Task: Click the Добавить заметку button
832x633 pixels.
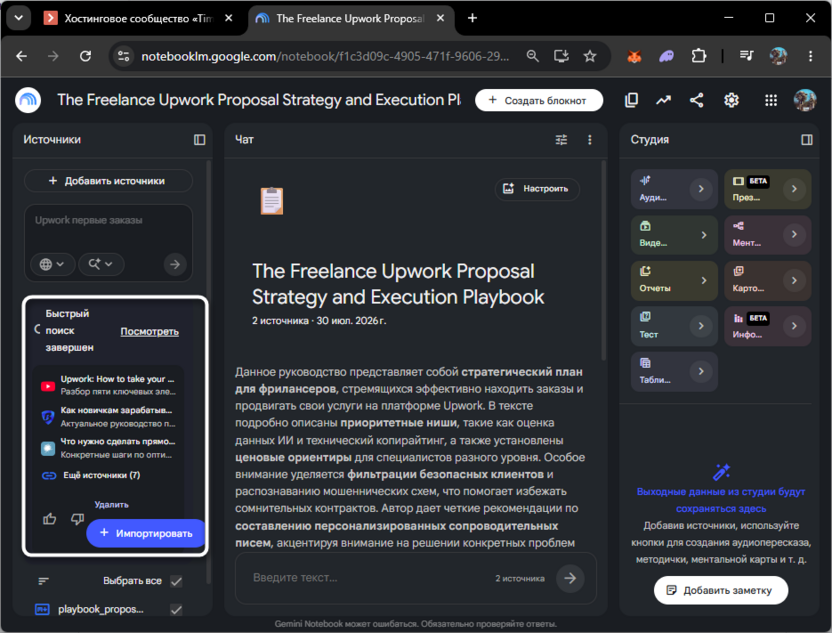Action: (x=721, y=590)
